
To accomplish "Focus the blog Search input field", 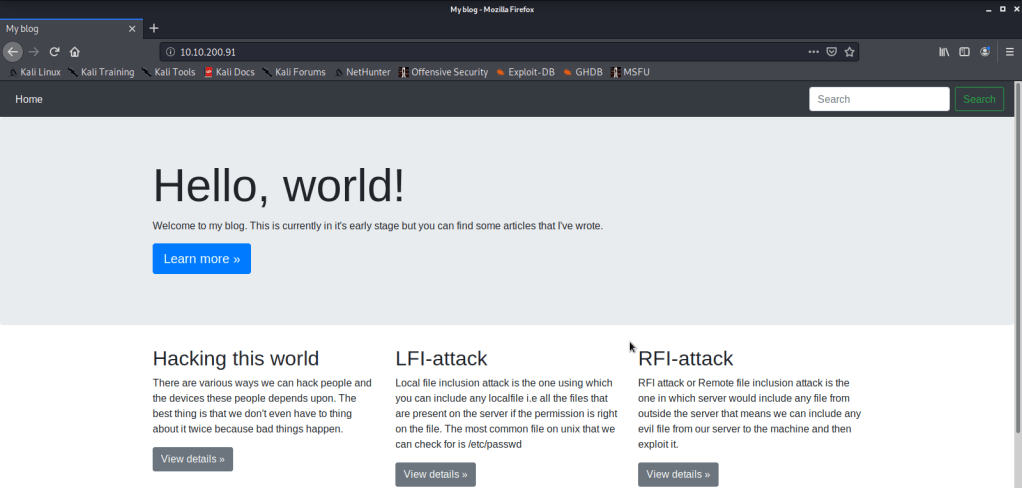I will click(878, 99).
